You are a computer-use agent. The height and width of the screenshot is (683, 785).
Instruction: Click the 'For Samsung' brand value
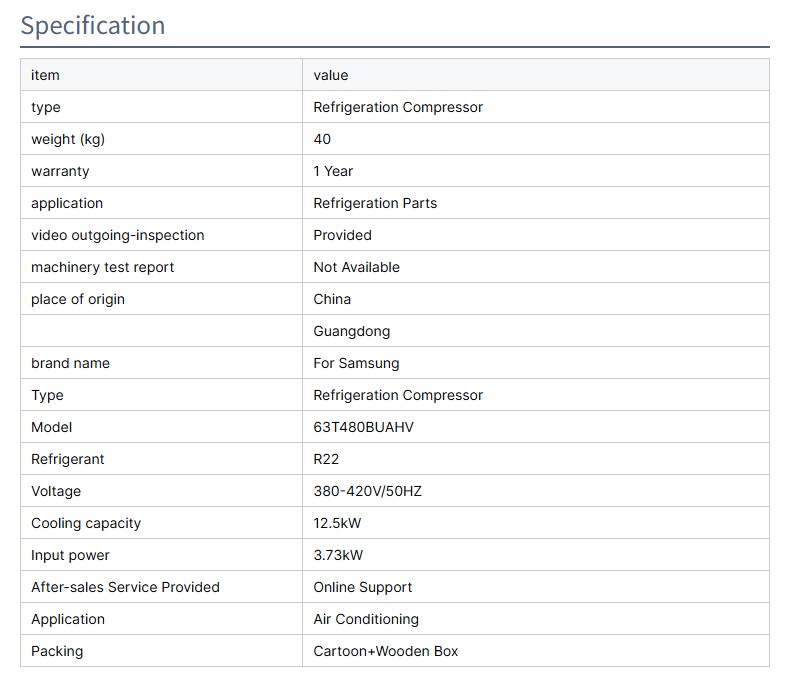pyautogui.click(x=356, y=363)
